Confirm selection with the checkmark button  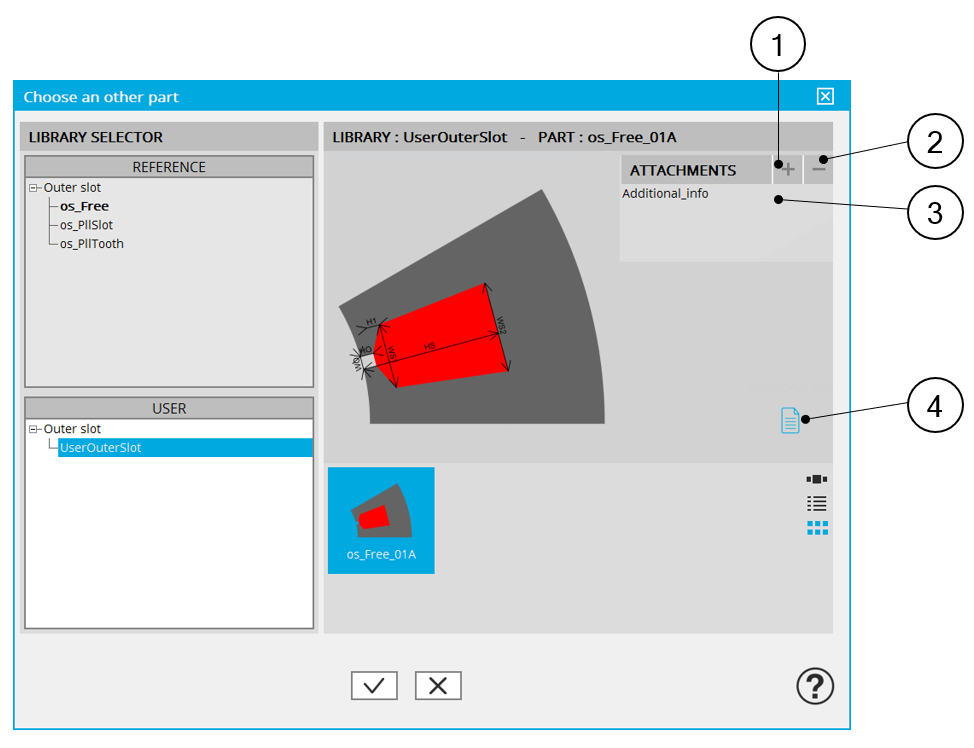374,686
